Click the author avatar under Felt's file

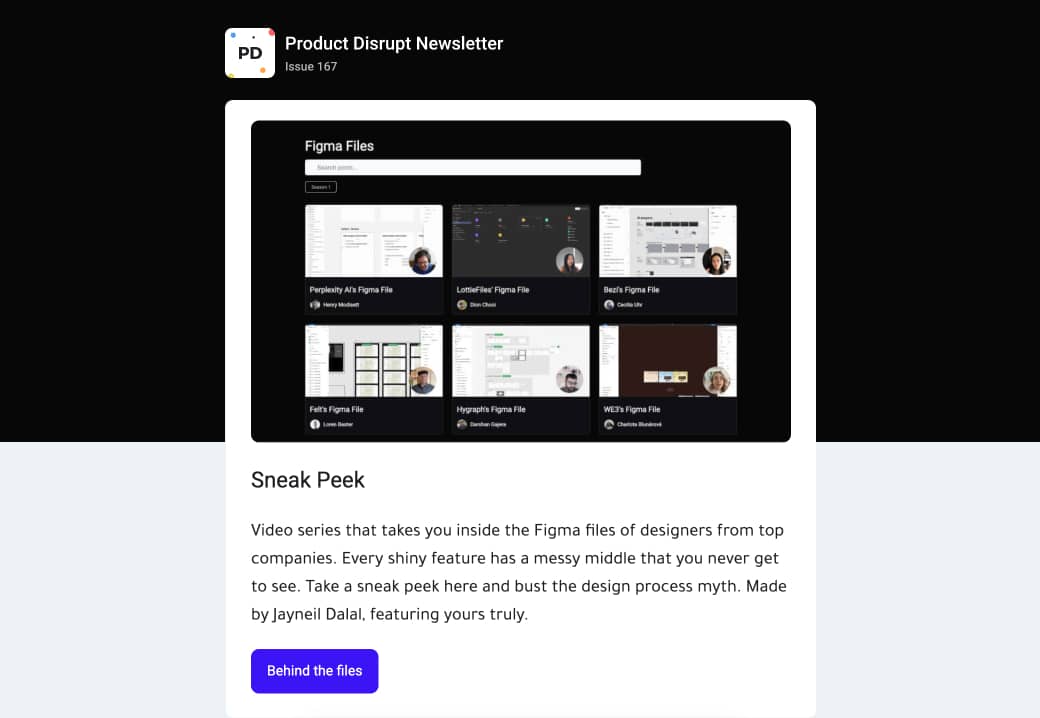315,424
